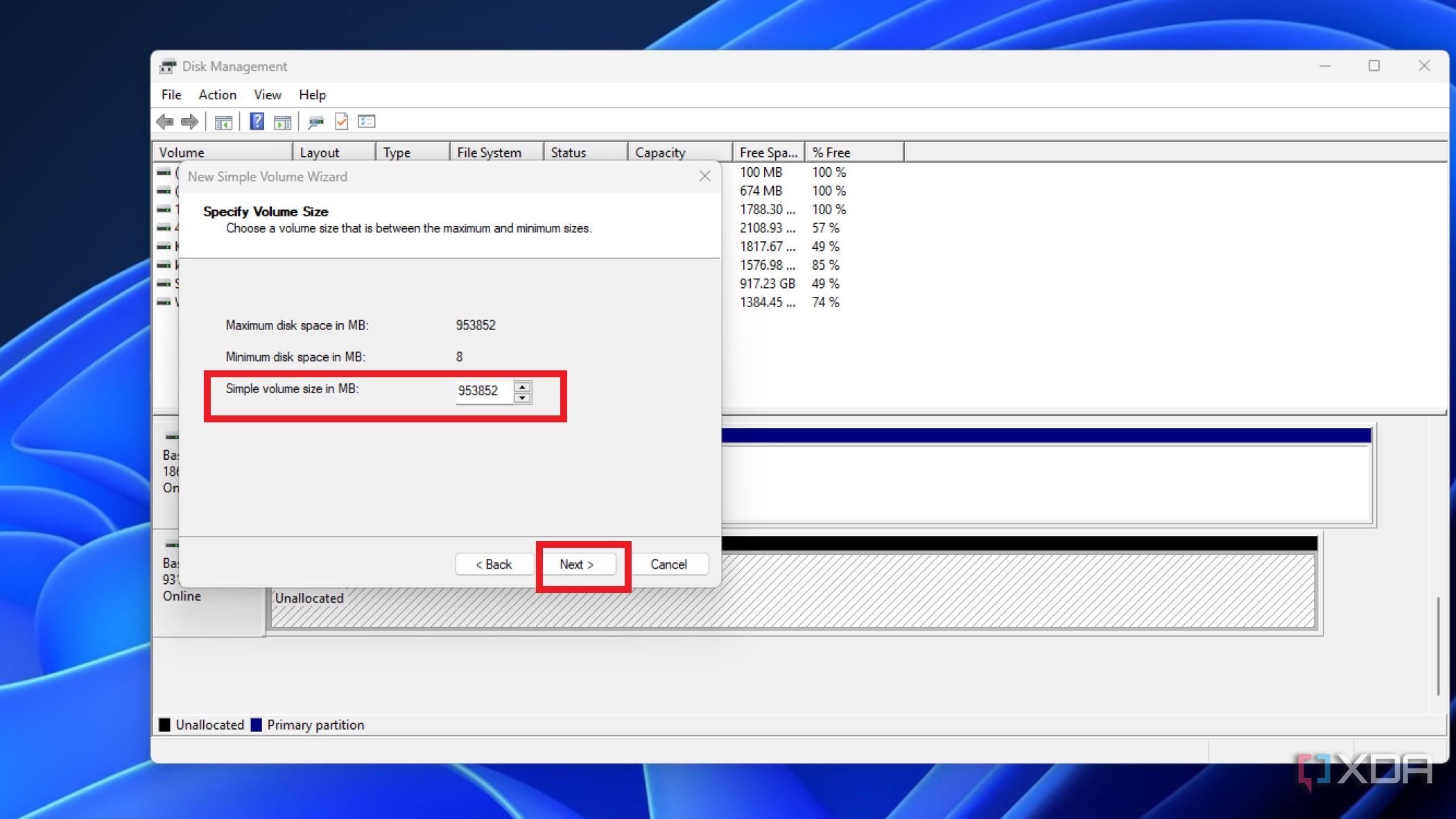Maximize the Disk Management window
Screen dimensions: 1456x819
[x=1374, y=66]
